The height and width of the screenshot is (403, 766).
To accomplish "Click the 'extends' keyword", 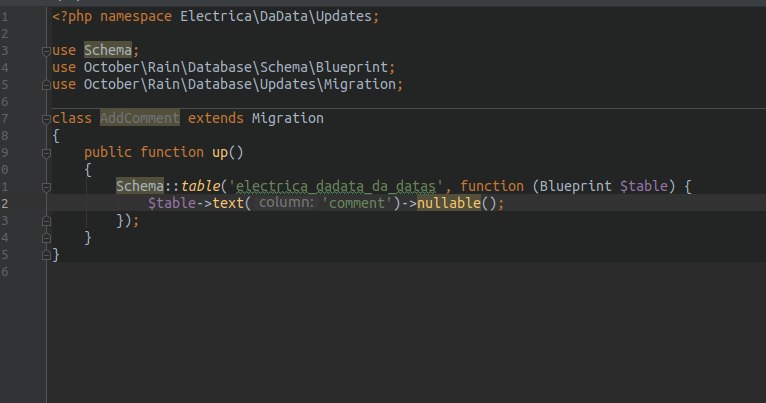I will 215,118.
